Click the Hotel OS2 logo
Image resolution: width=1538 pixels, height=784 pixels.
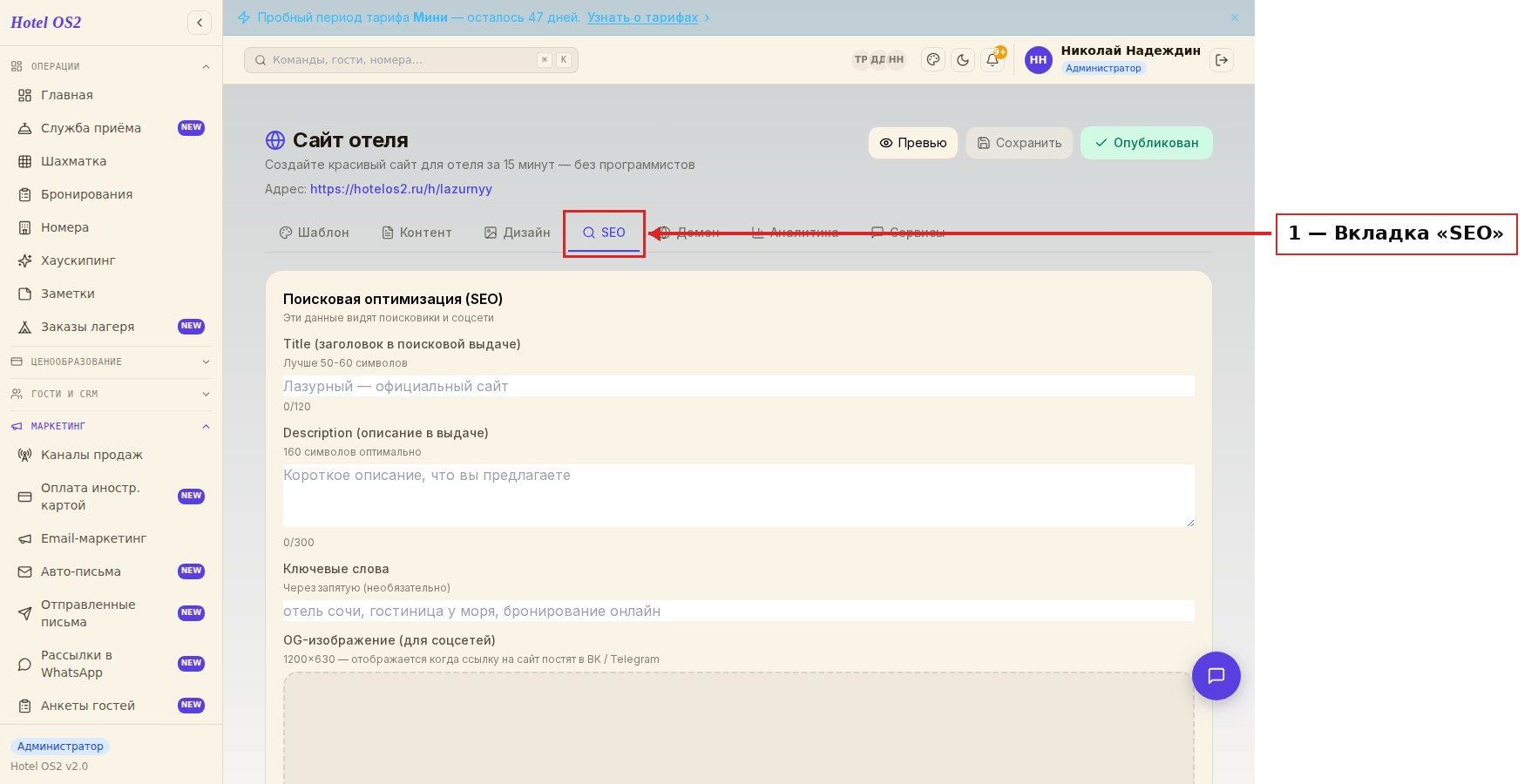point(46,23)
